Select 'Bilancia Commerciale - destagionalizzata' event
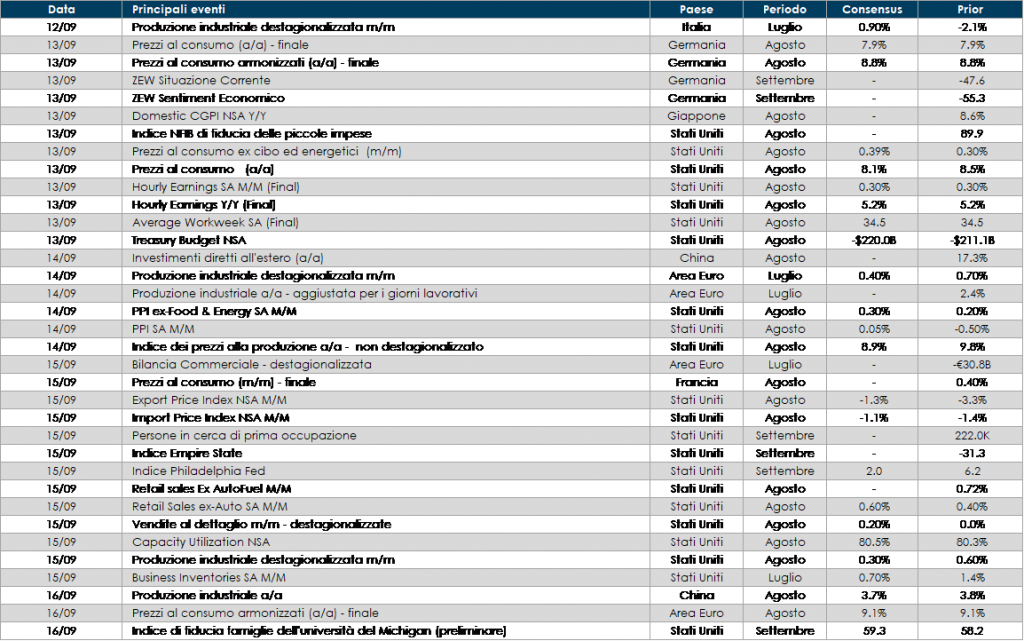Image resolution: width=1024 pixels, height=641 pixels. pos(251,365)
